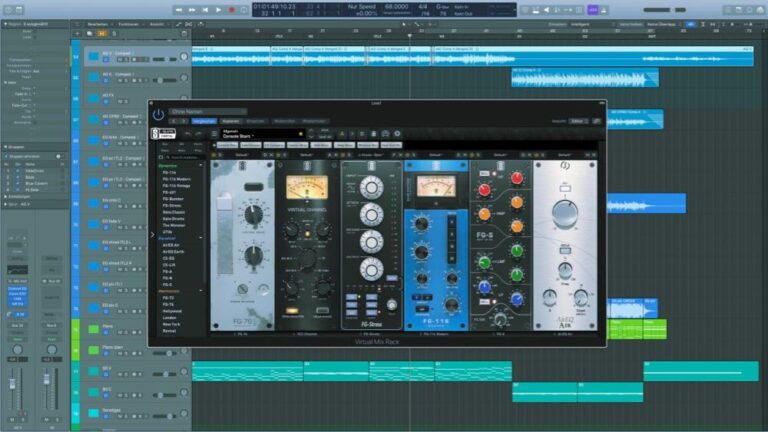The image size is (768, 432).
Task: Start playback with the play button
Action: click(218, 10)
